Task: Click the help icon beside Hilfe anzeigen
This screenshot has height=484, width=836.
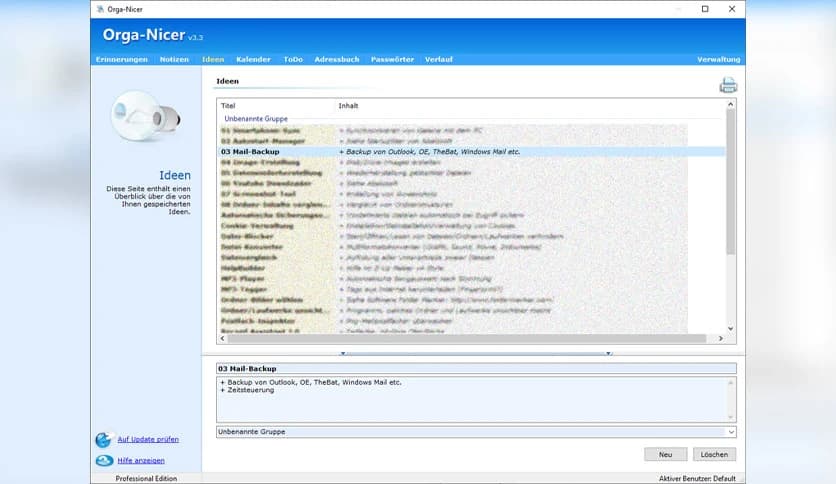Action: [104, 460]
